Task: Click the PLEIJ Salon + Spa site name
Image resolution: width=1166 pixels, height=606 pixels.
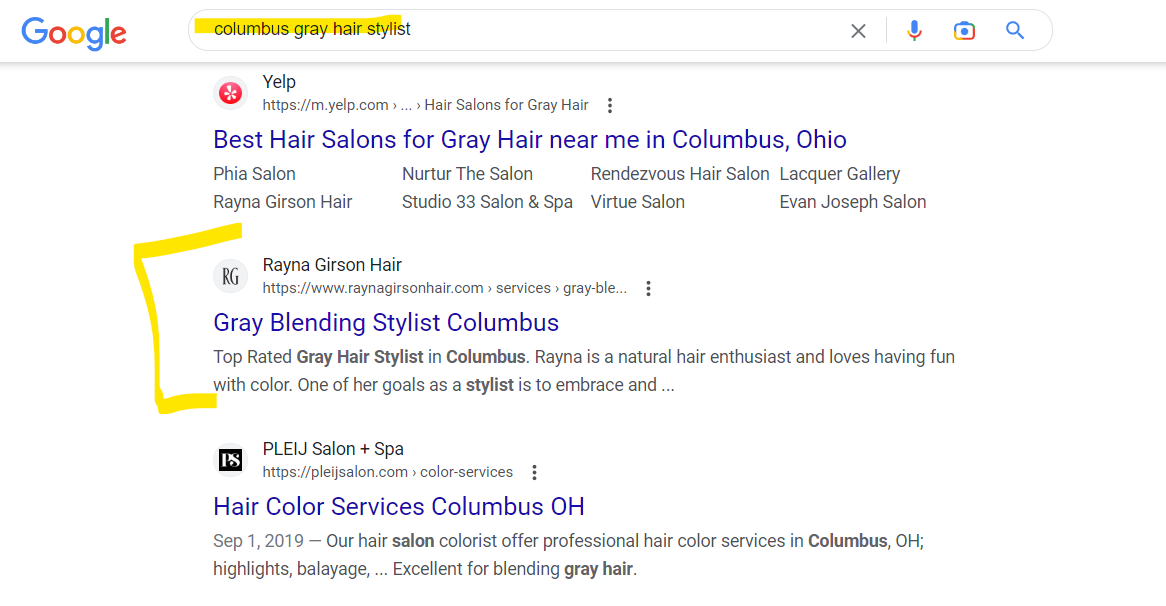Action: click(x=333, y=449)
